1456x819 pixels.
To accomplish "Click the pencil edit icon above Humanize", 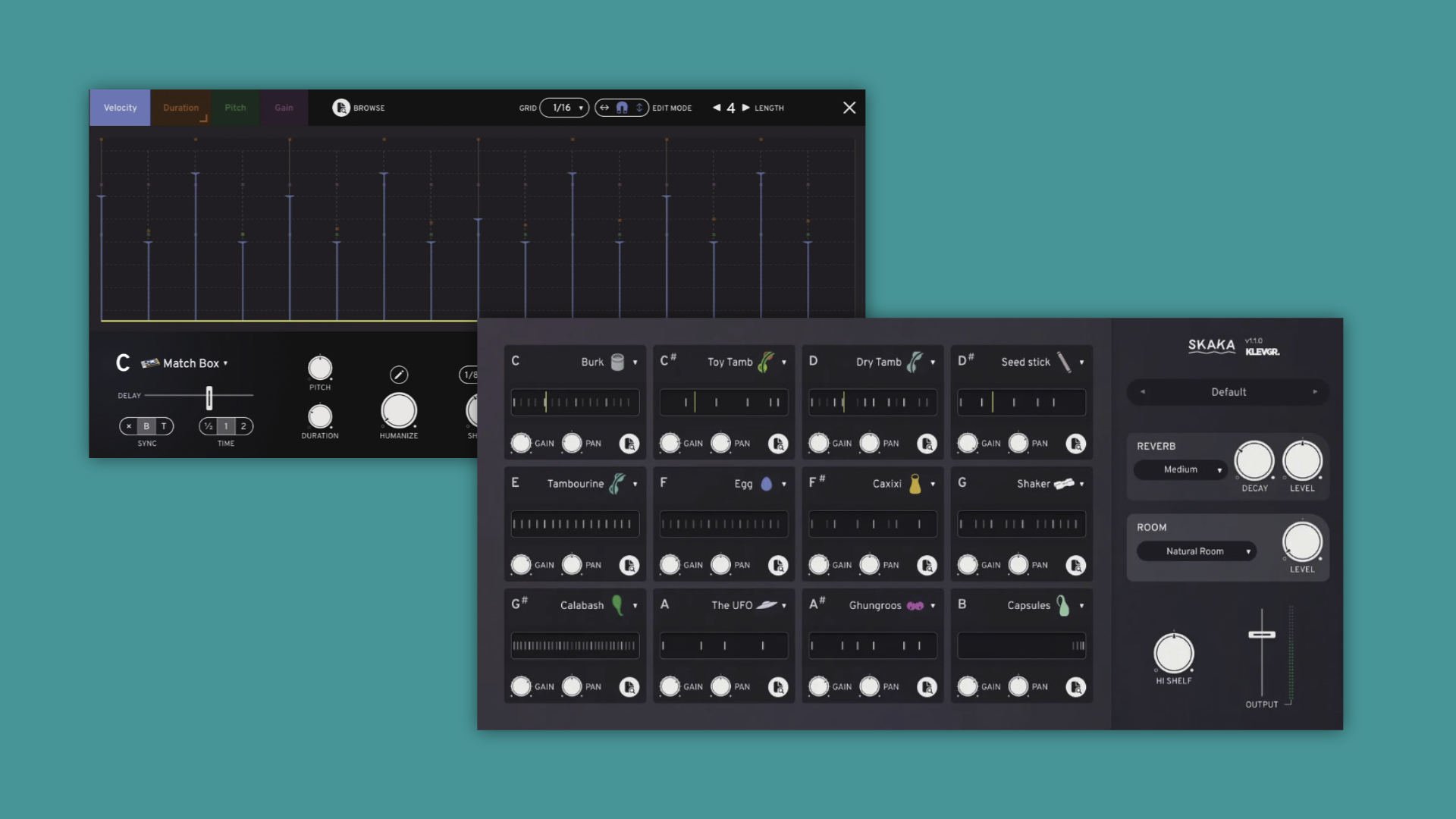I will pos(399,375).
